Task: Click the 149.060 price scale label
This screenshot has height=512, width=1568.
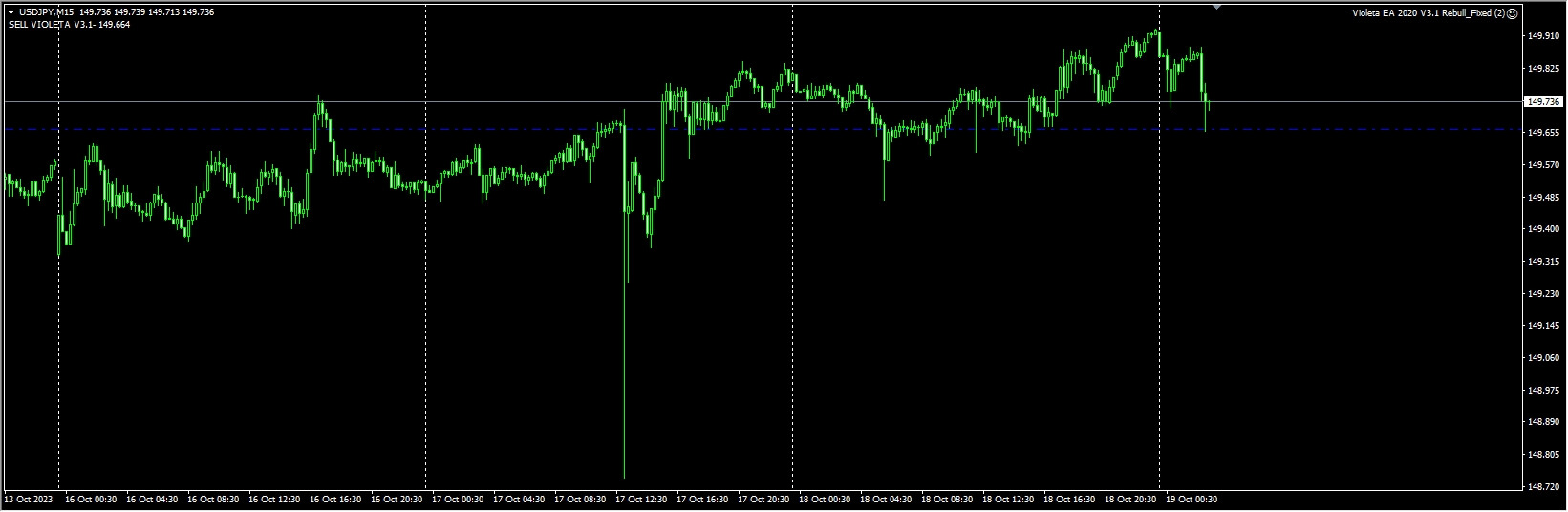Action: pos(1544,358)
